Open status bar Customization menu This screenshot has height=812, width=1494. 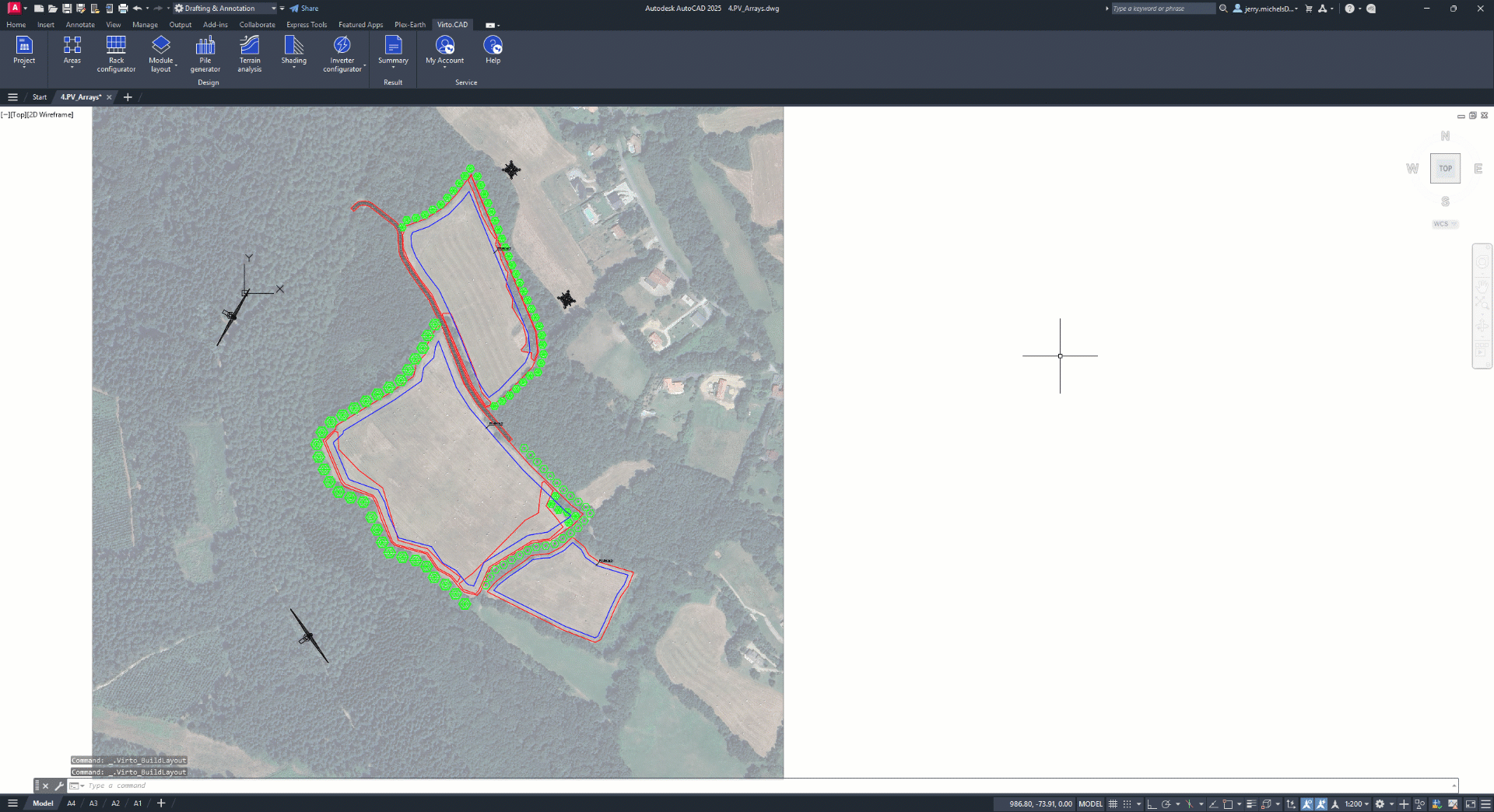(x=1485, y=804)
